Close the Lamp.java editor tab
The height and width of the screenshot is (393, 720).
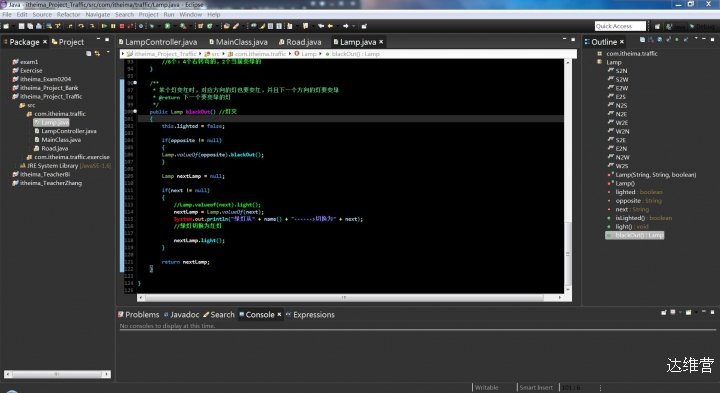(381, 42)
